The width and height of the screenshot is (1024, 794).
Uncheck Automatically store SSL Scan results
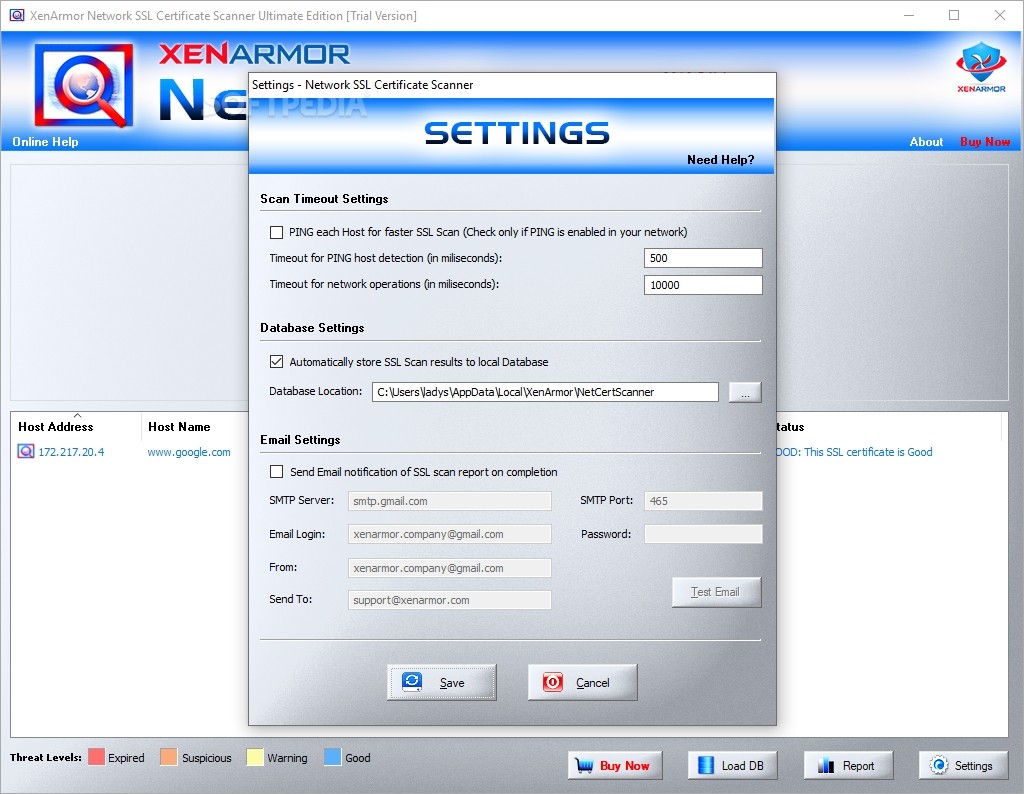pos(276,361)
